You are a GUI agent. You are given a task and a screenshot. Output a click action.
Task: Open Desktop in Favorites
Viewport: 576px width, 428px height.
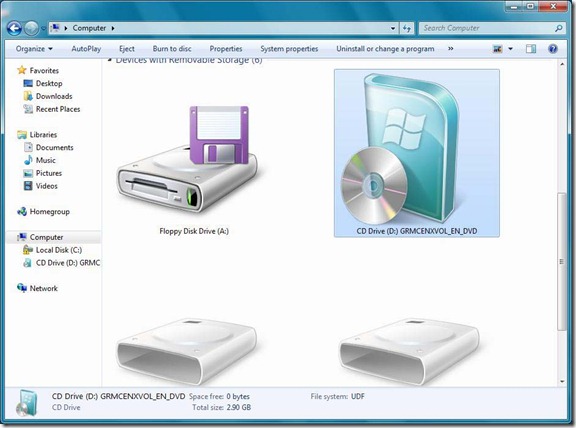click(x=49, y=83)
